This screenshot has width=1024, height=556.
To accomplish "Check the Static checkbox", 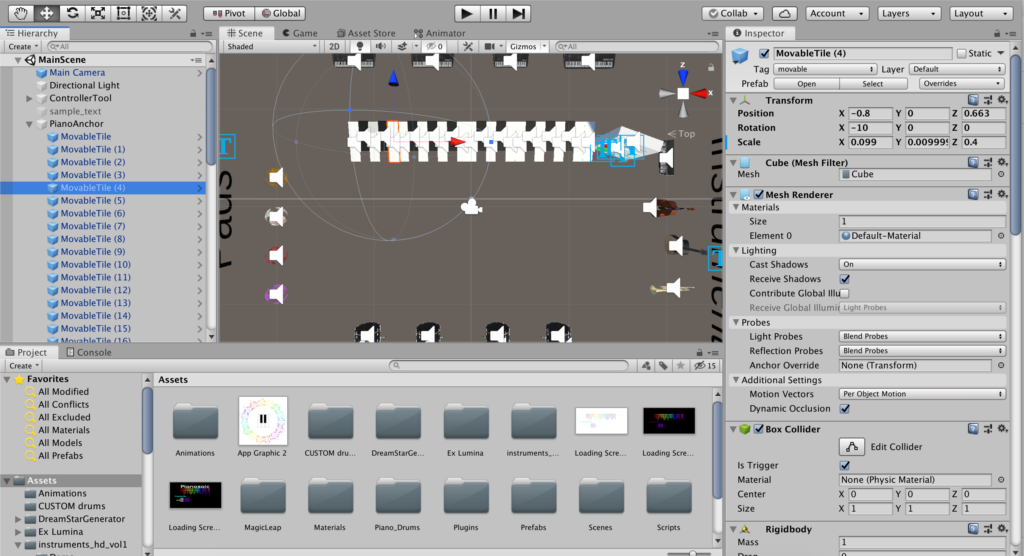I will (x=962, y=53).
